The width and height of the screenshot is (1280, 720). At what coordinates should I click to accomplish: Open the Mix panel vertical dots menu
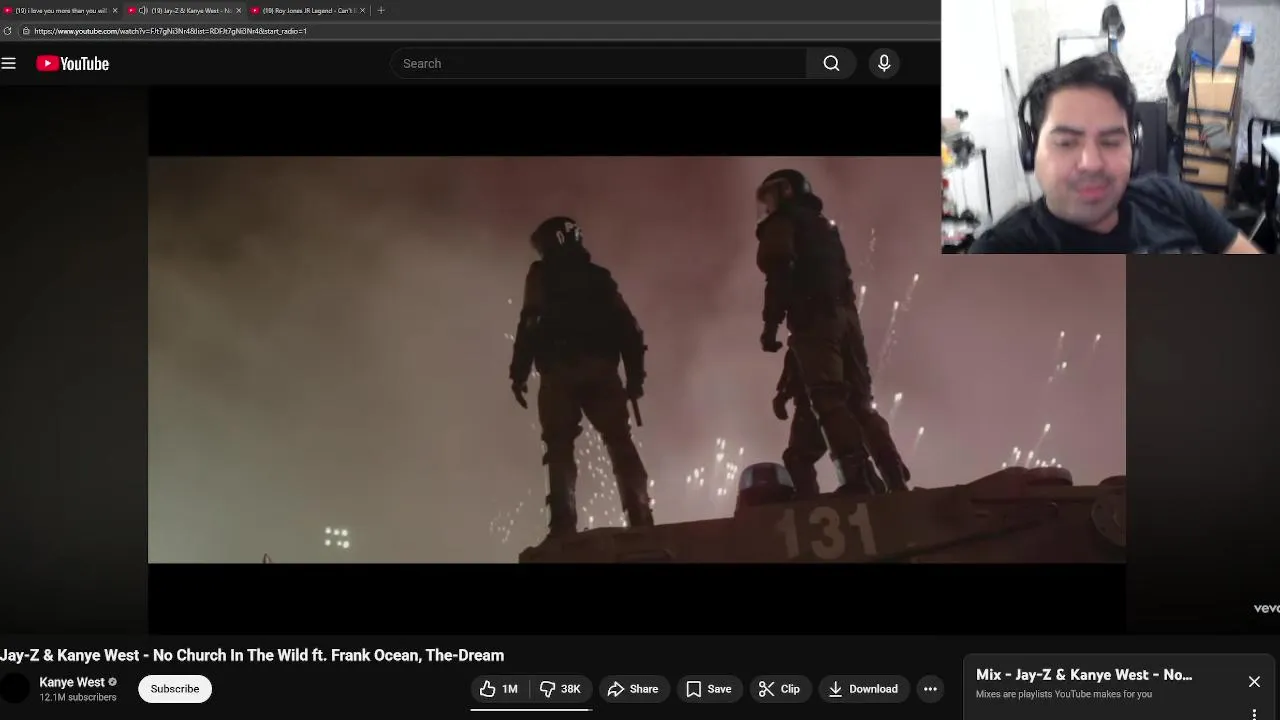click(x=1254, y=714)
